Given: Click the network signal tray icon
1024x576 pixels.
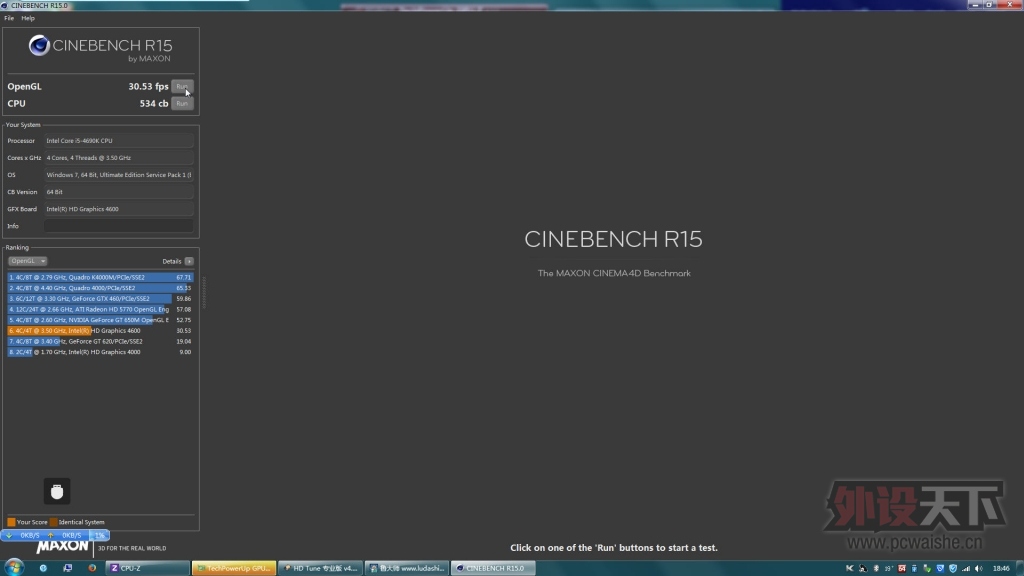Looking at the screenshot, I should coord(966,569).
